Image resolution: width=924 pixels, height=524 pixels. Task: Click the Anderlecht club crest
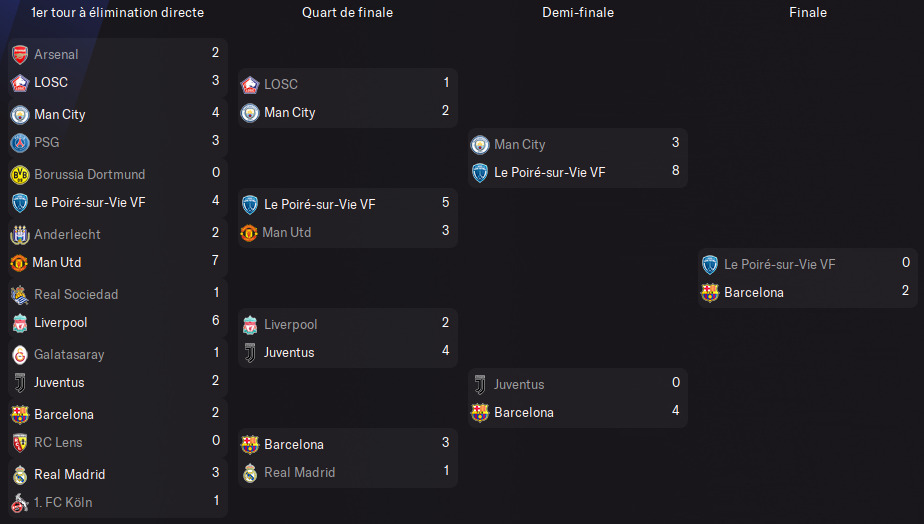[20, 235]
